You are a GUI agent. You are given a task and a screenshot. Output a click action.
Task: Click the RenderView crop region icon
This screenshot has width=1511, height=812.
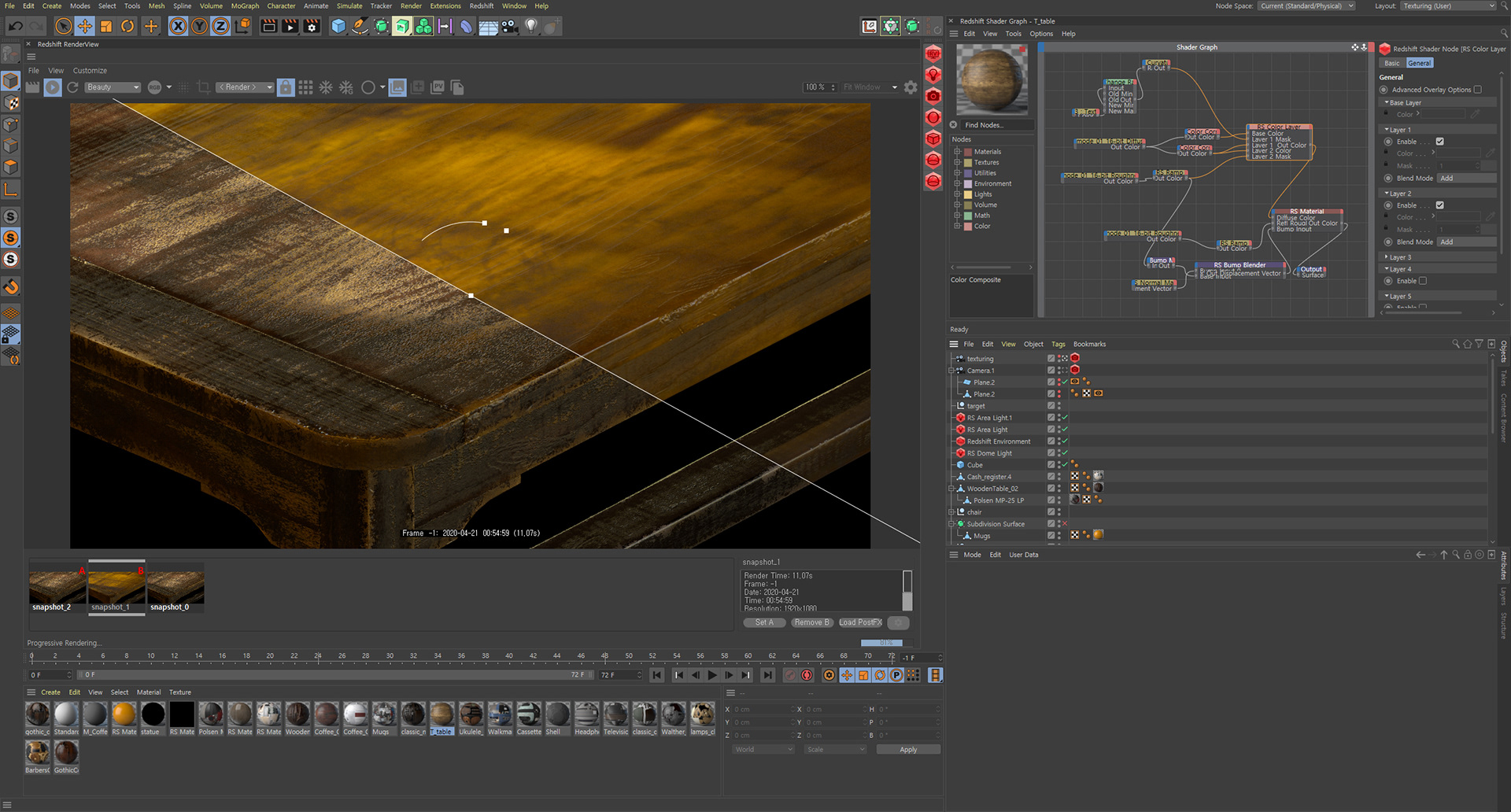[203, 87]
